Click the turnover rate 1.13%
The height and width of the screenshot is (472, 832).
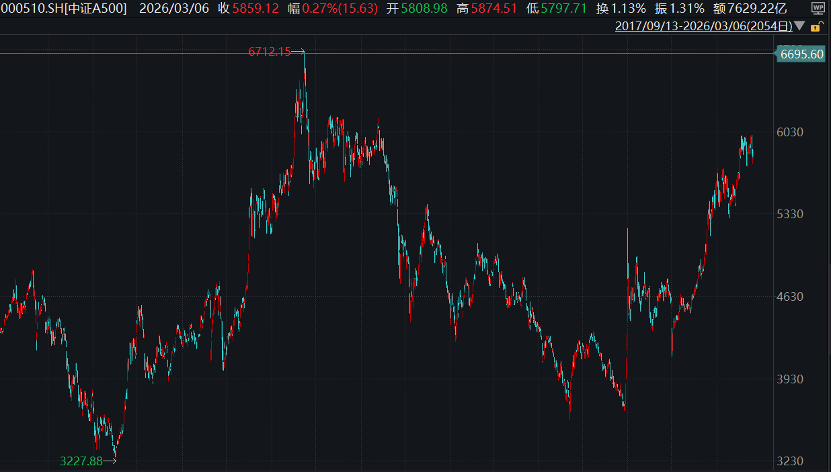point(628,8)
